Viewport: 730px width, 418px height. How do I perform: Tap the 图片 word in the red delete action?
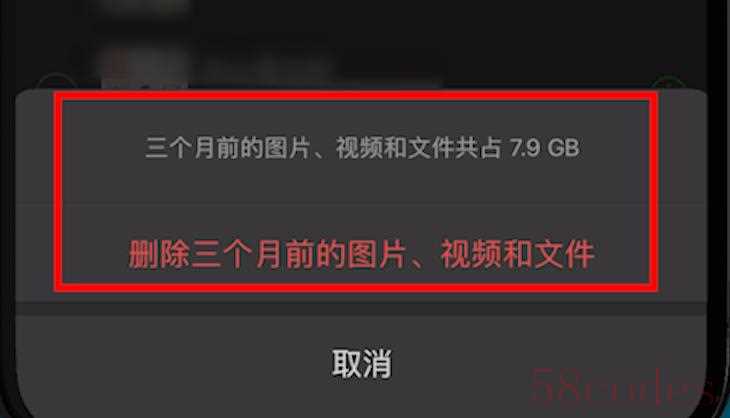coord(377,254)
